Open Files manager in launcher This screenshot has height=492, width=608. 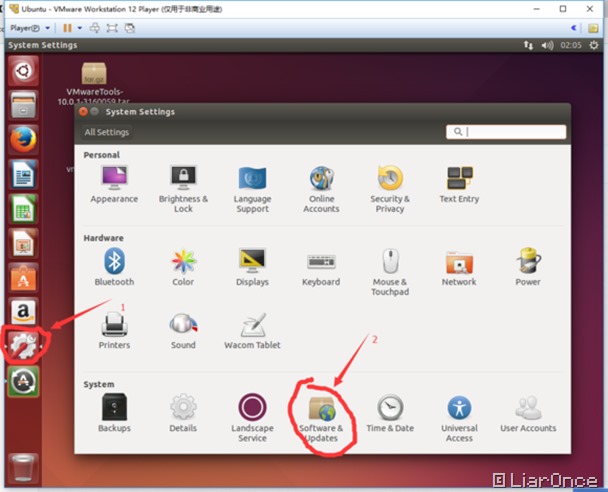(x=23, y=105)
